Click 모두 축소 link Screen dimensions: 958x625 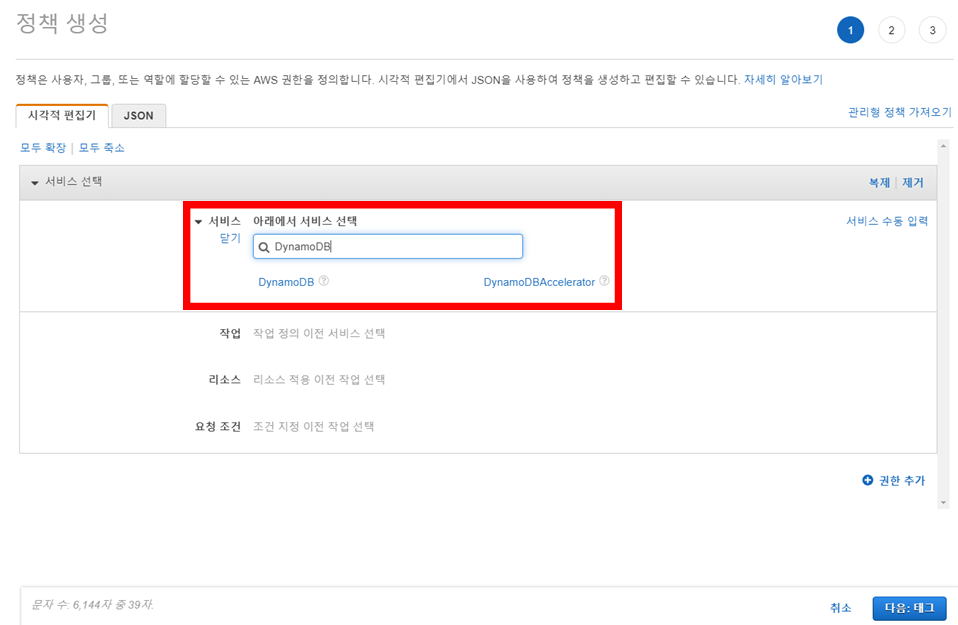[101, 148]
